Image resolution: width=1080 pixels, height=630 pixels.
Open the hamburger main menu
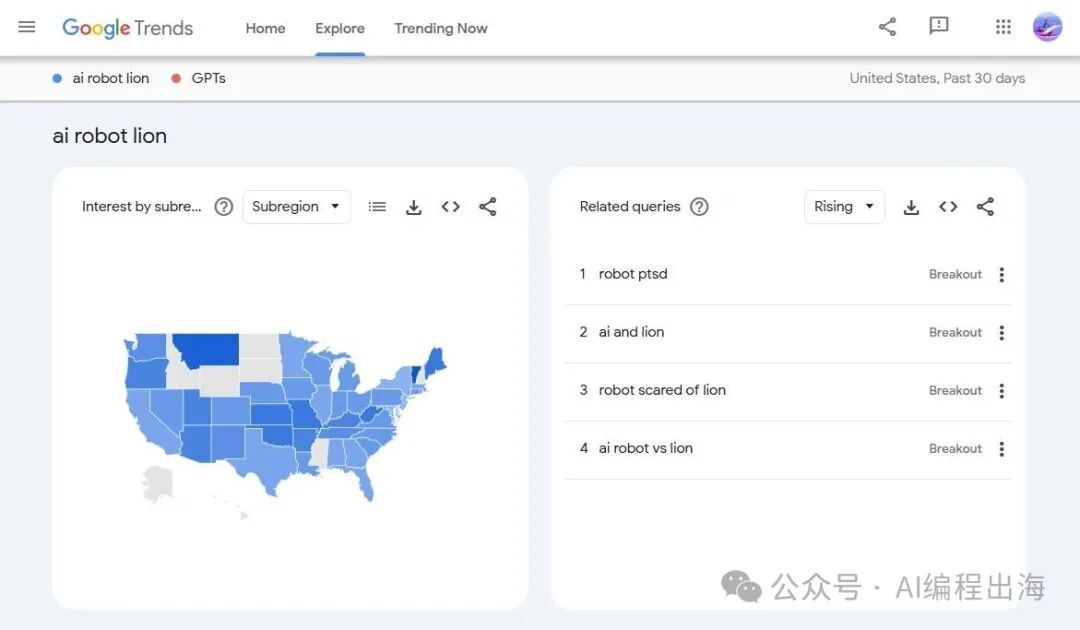tap(27, 27)
